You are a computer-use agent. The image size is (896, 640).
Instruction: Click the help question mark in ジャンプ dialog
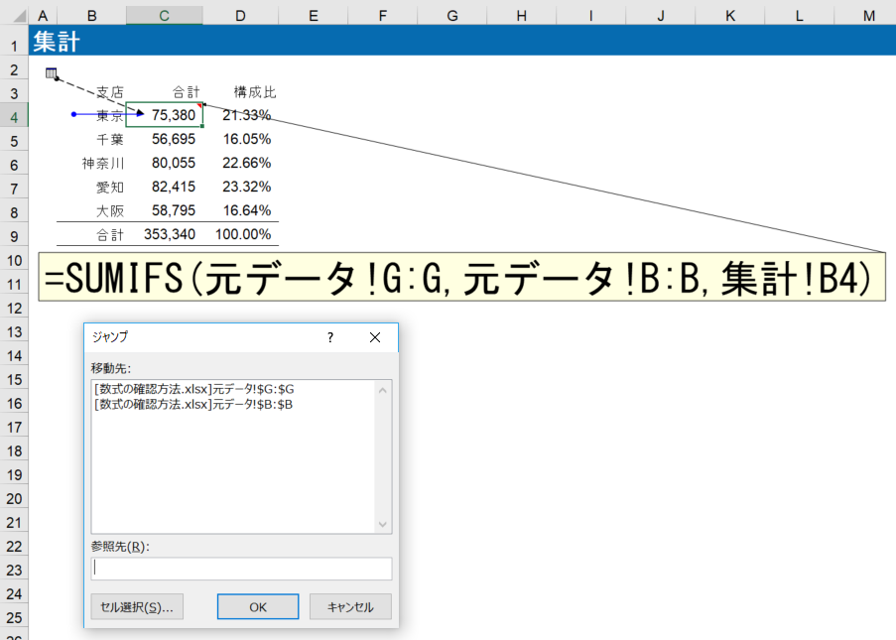[330, 338]
